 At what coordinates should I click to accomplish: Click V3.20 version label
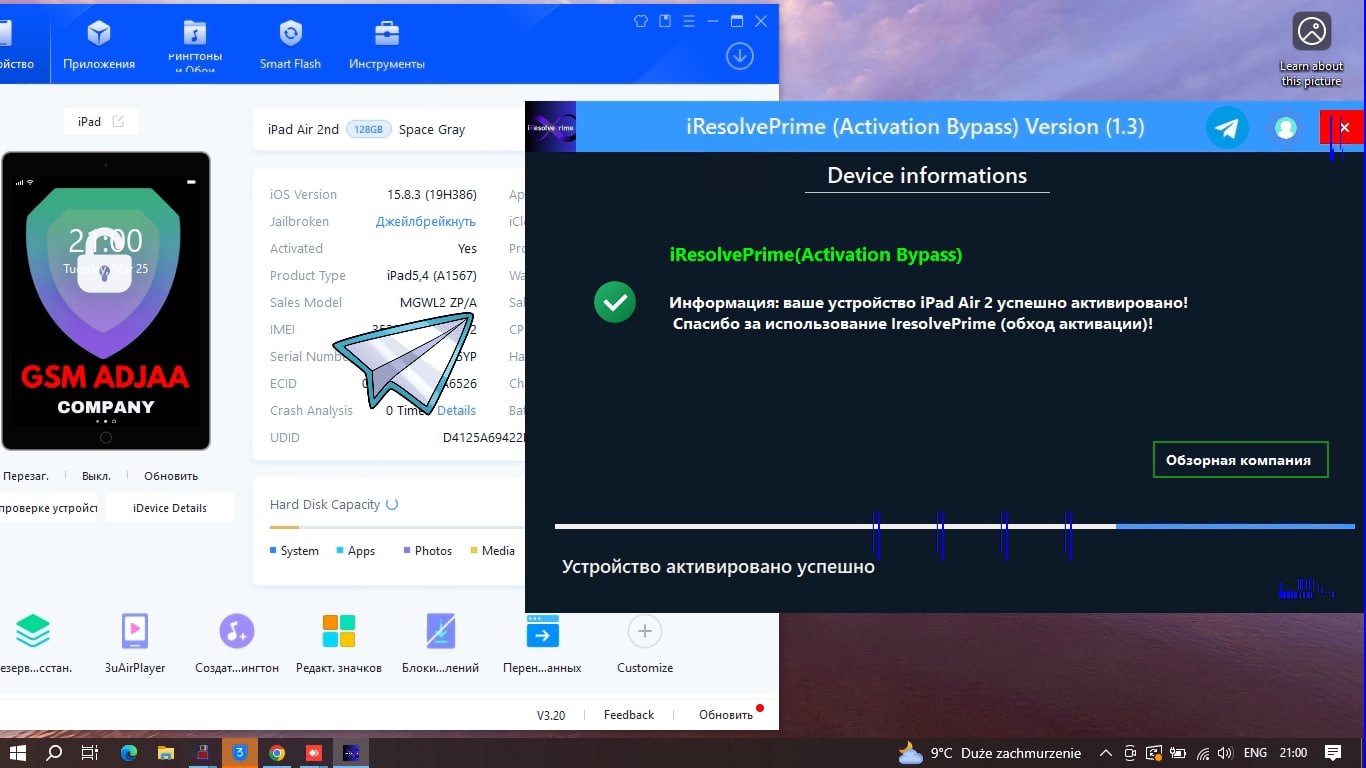pyautogui.click(x=551, y=715)
